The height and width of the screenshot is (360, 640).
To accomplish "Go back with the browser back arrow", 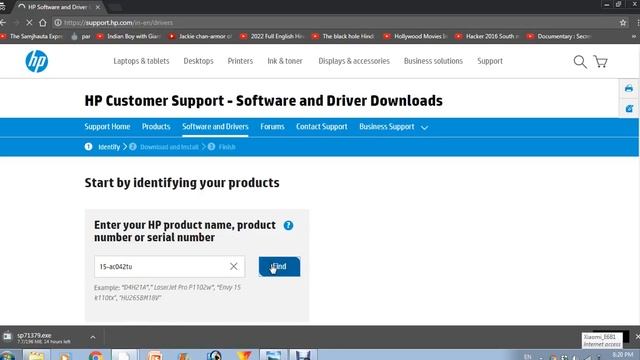I will click(3, 23).
